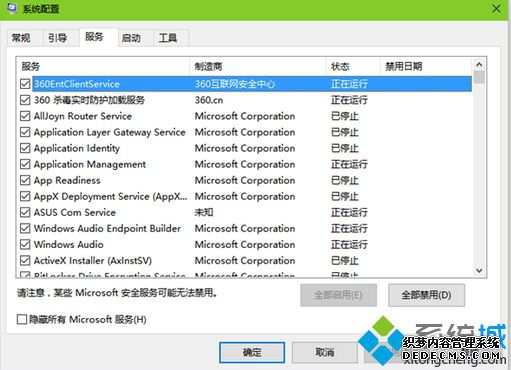This screenshot has height=370, width=511.
Task: Select the Application Identity service name
Action: tap(77, 148)
